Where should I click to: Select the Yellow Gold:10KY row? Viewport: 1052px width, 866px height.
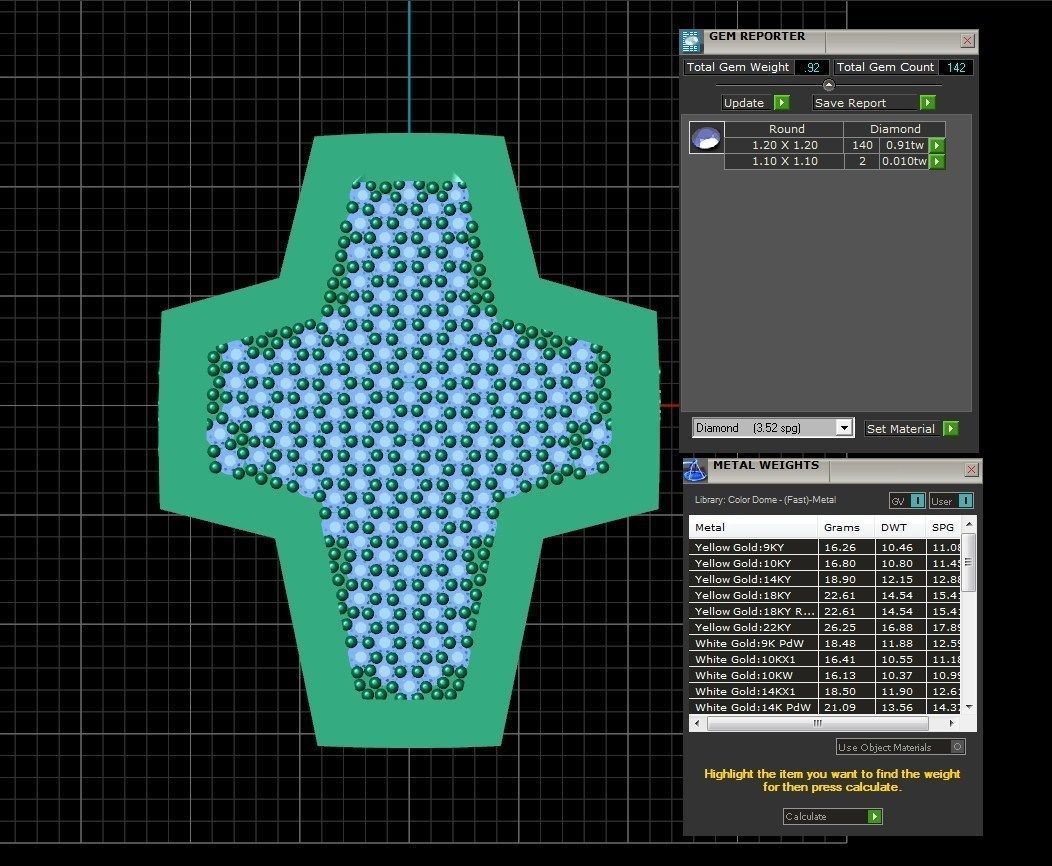825,563
